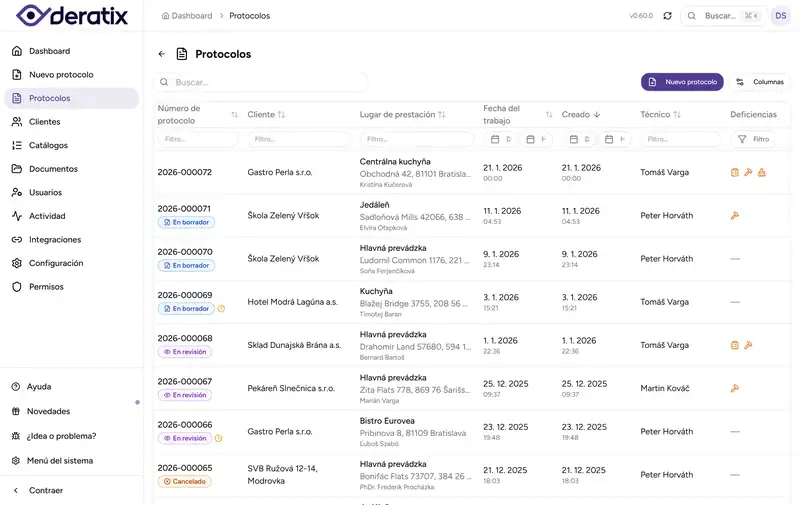Viewport: 800px width, 505px height.
Task: Open the DS user avatar
Action: [780, 16]
